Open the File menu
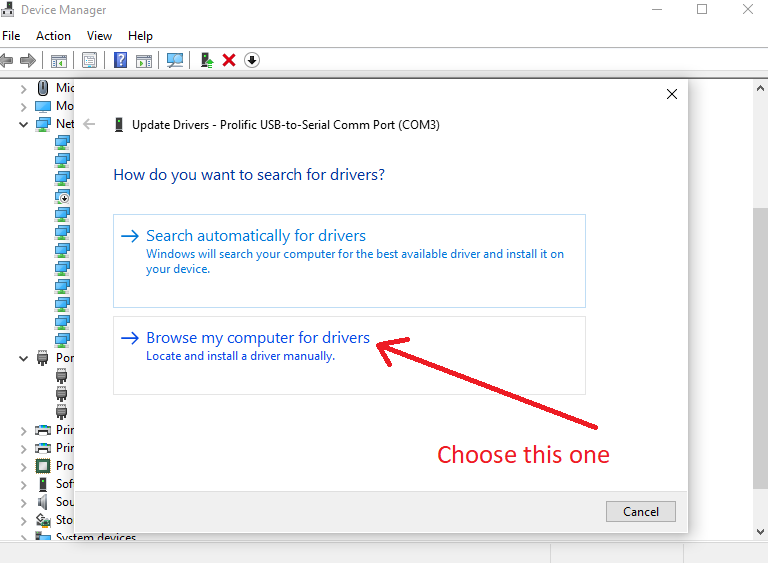The height and width of the screenshot is (563, 768). (x=11, y=35)
